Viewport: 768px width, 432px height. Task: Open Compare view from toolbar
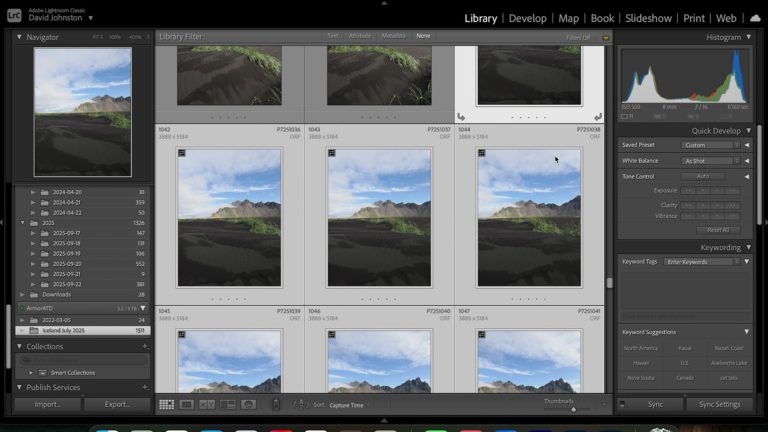(207, 404)
